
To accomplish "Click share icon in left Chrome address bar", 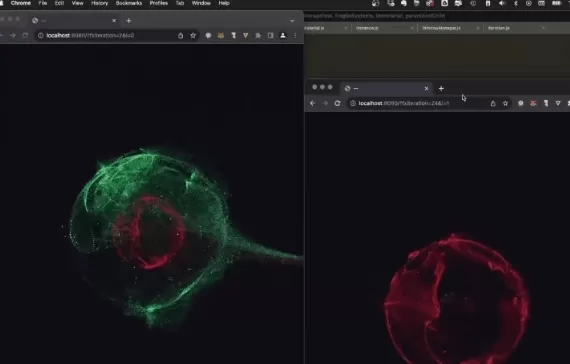I will click(181, 35).
